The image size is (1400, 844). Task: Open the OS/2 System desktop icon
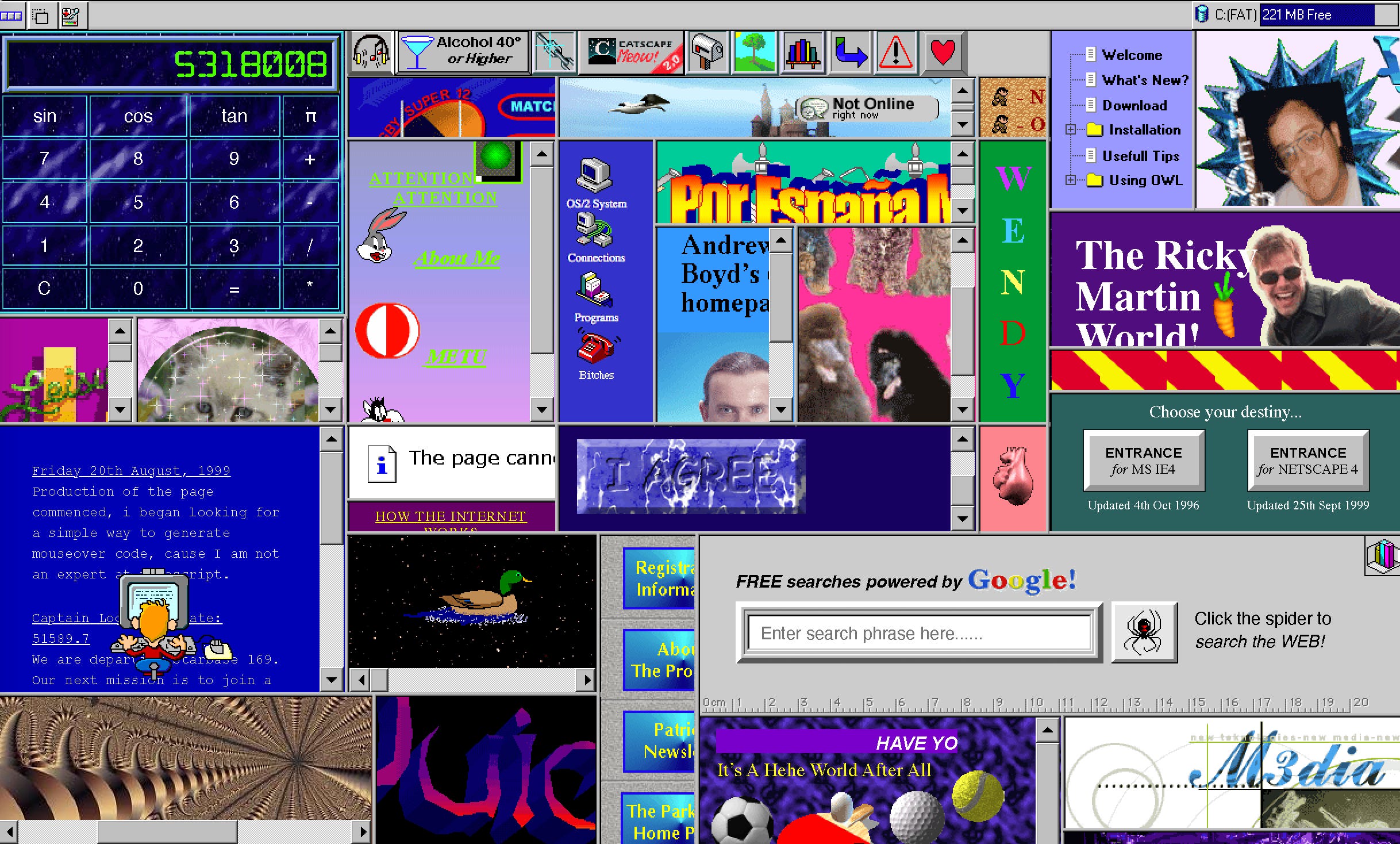(595, 175)
